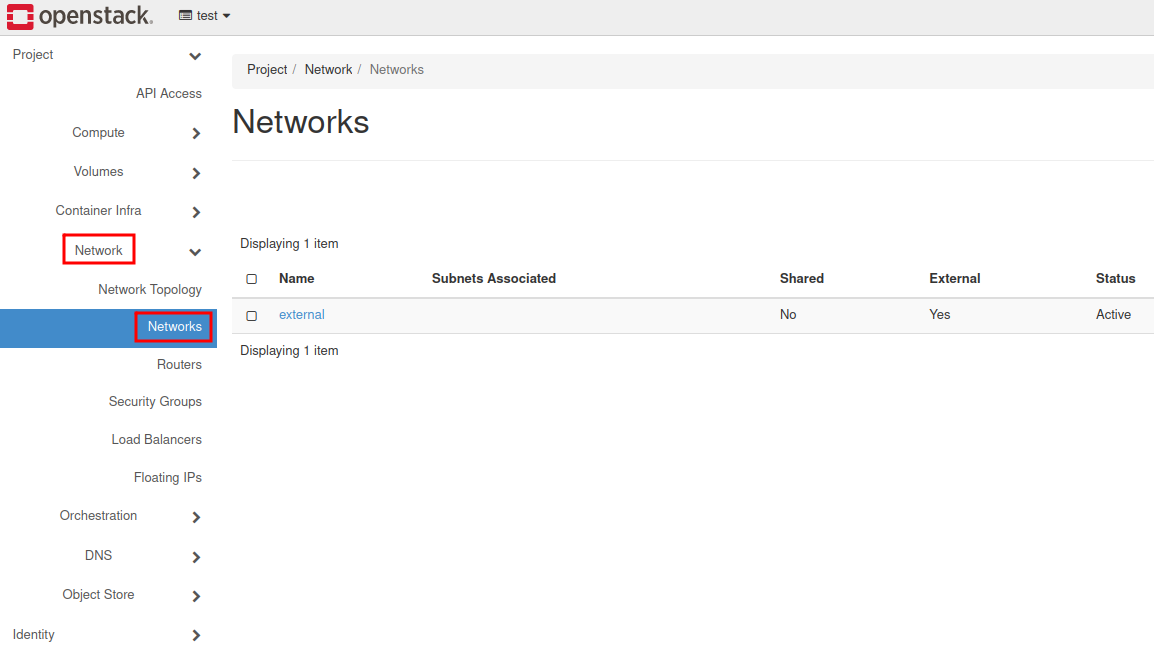This screenshot has height=649, width=1154.
Task: Check the select-all checkbox in table header
Action: (x=252, y=279)
